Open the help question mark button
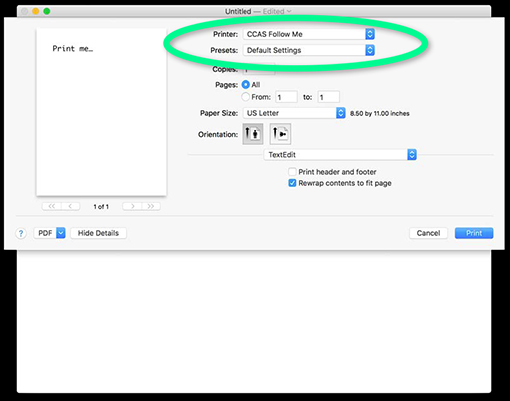 (21, 233)
